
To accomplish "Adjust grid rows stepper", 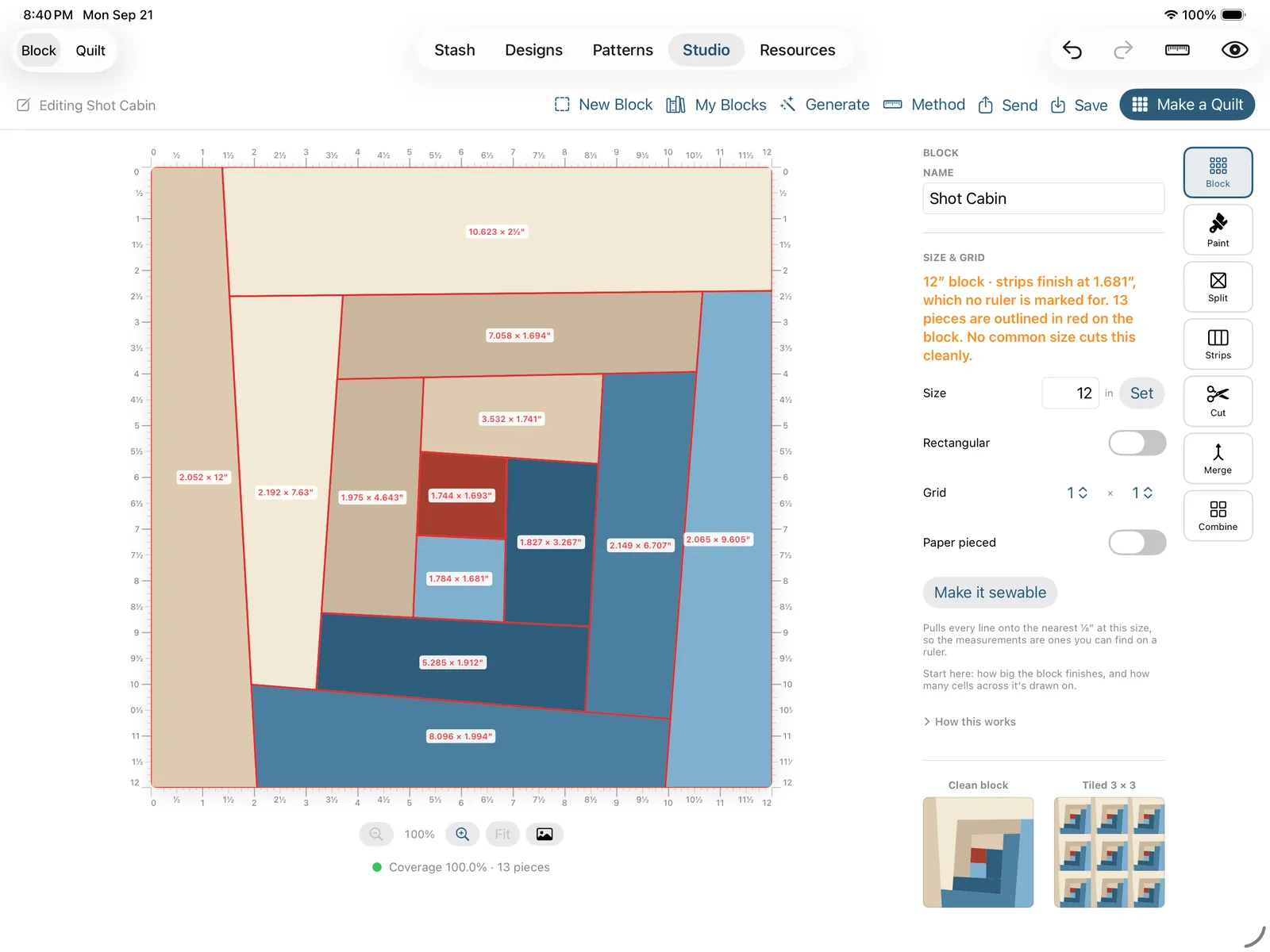I will coord(1141,493).
